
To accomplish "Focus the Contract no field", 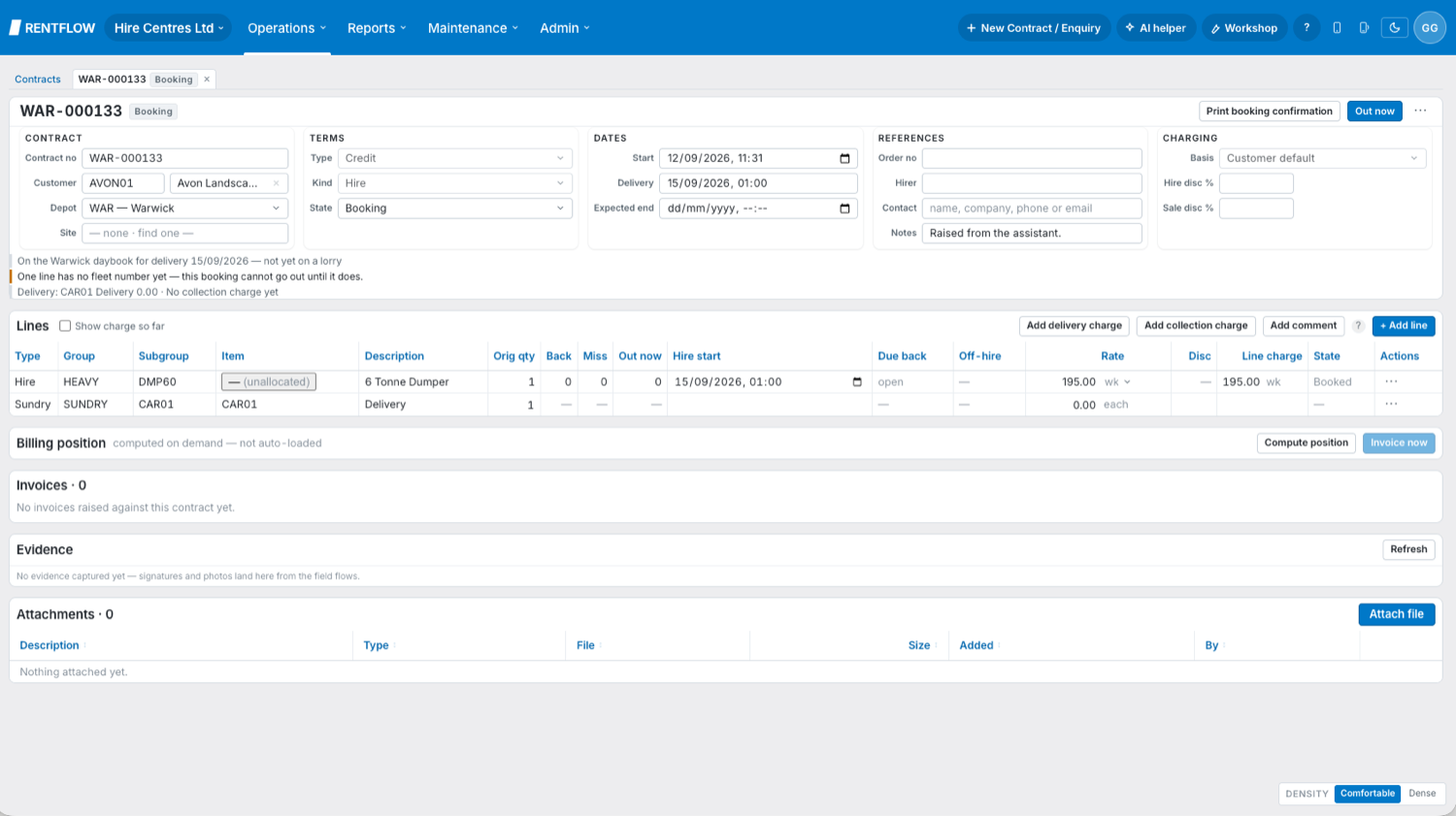I will coord(184,158).
